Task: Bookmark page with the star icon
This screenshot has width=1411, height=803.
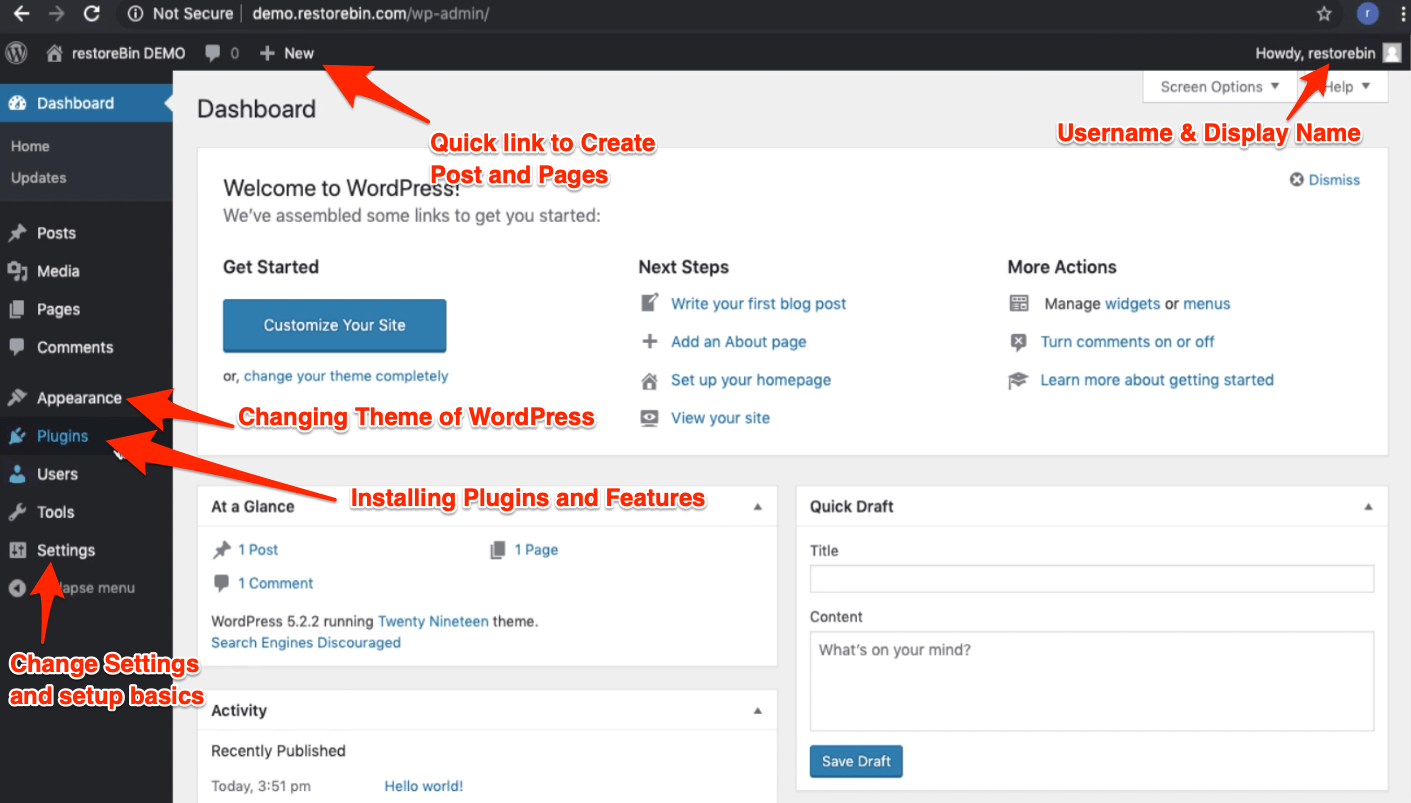Action: (1324, 14)
